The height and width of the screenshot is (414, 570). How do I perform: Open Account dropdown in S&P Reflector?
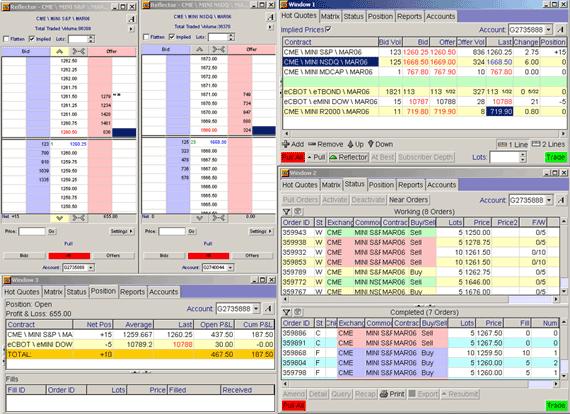point(91,268)
